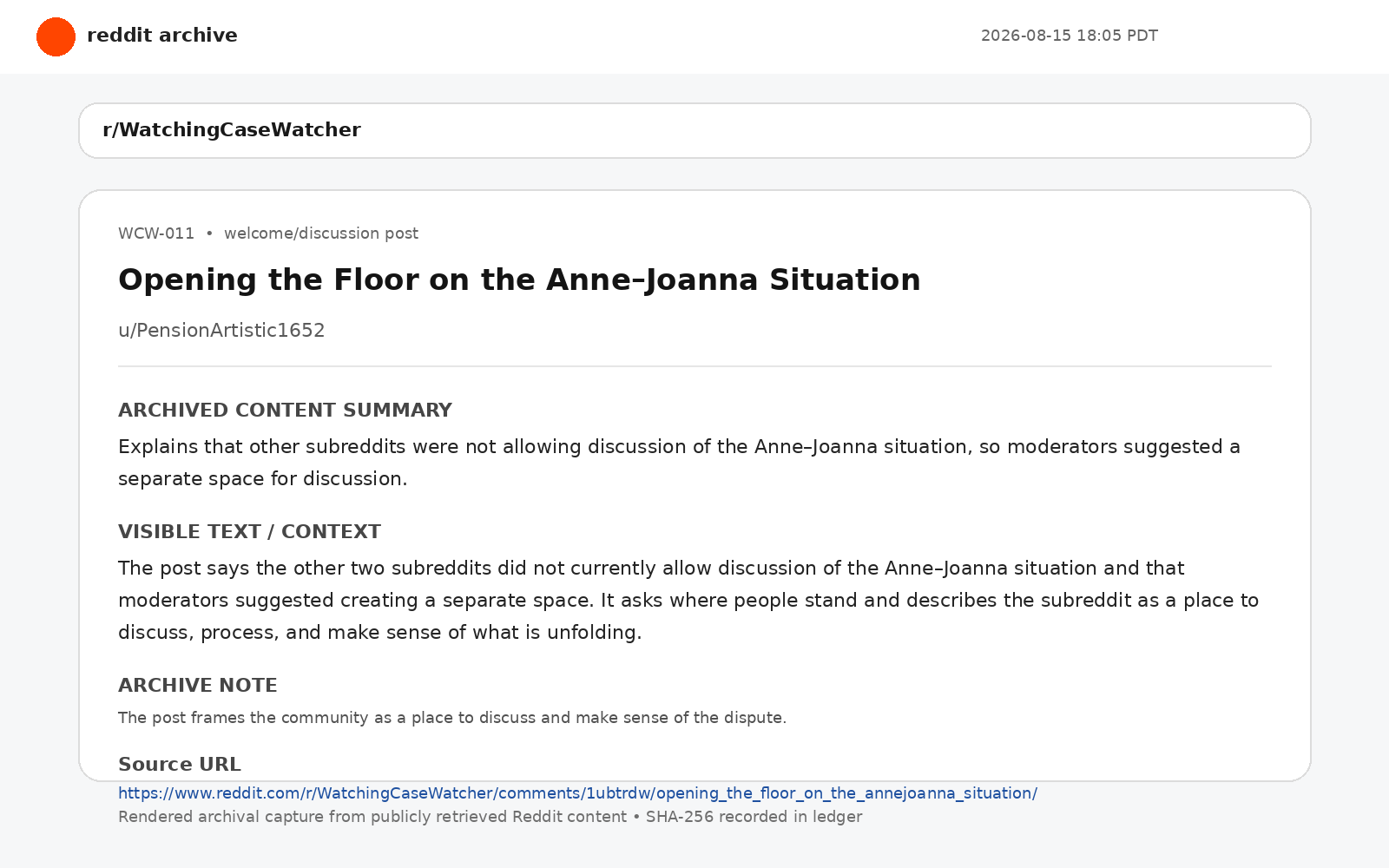Click the visible text context paragraph
Viewport: 1389px width, 868px height.
coord(688,600)
